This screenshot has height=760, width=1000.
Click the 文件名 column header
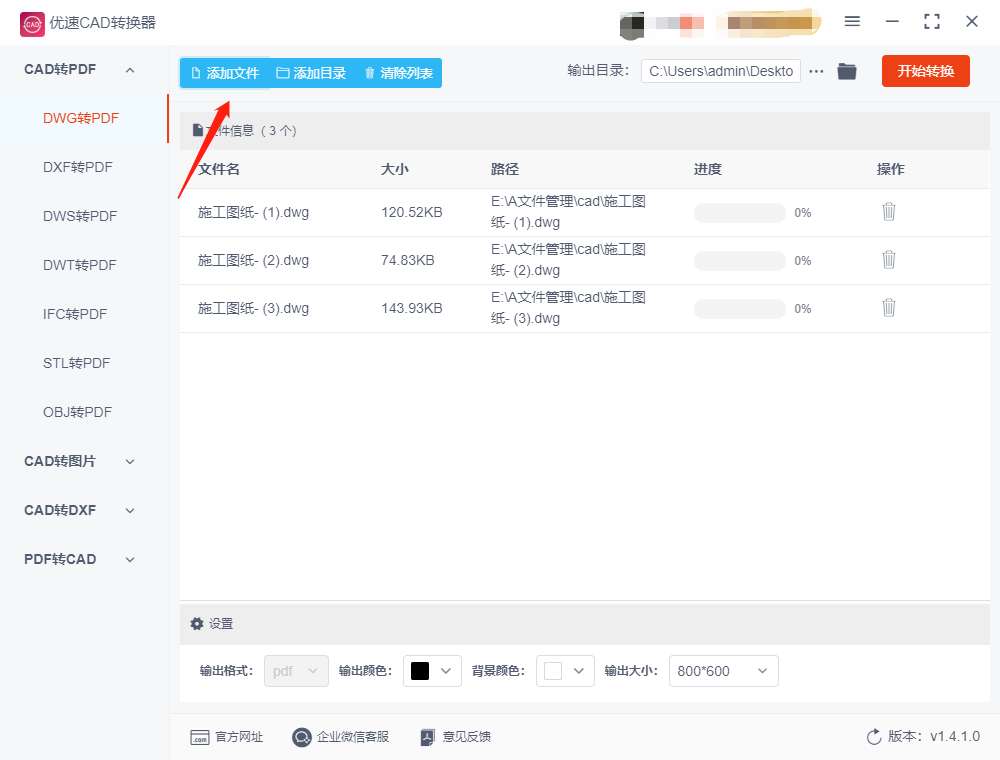tap(219, 169)
